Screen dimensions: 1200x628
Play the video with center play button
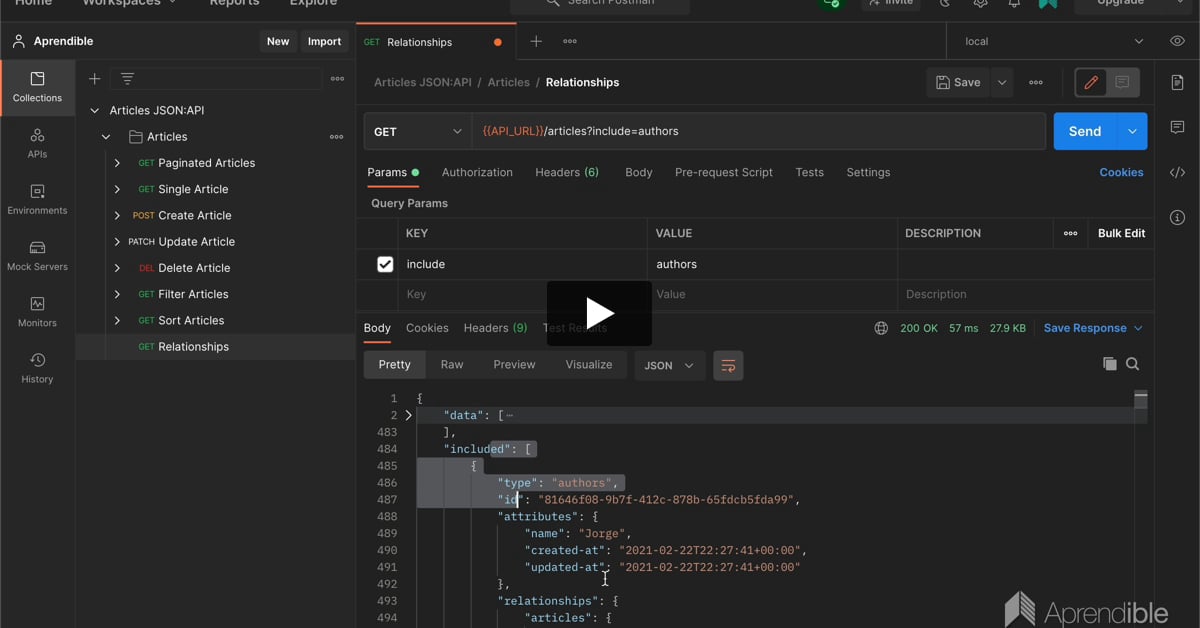click(599, 313)
